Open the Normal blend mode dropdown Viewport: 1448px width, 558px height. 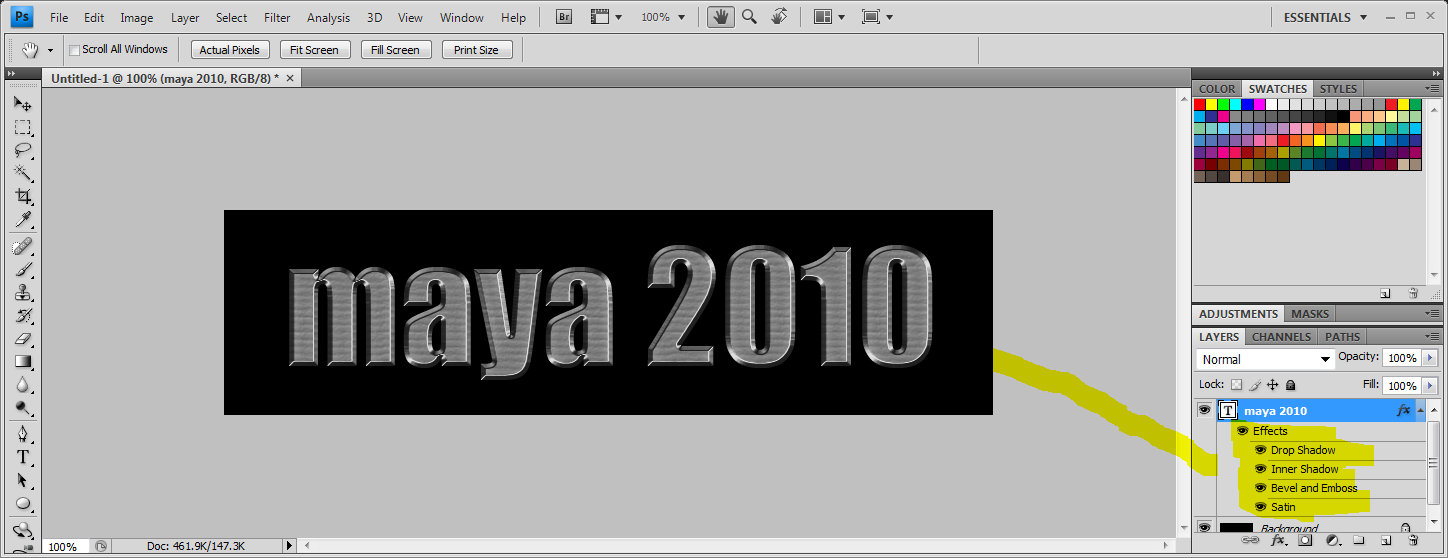(1265, 359)
